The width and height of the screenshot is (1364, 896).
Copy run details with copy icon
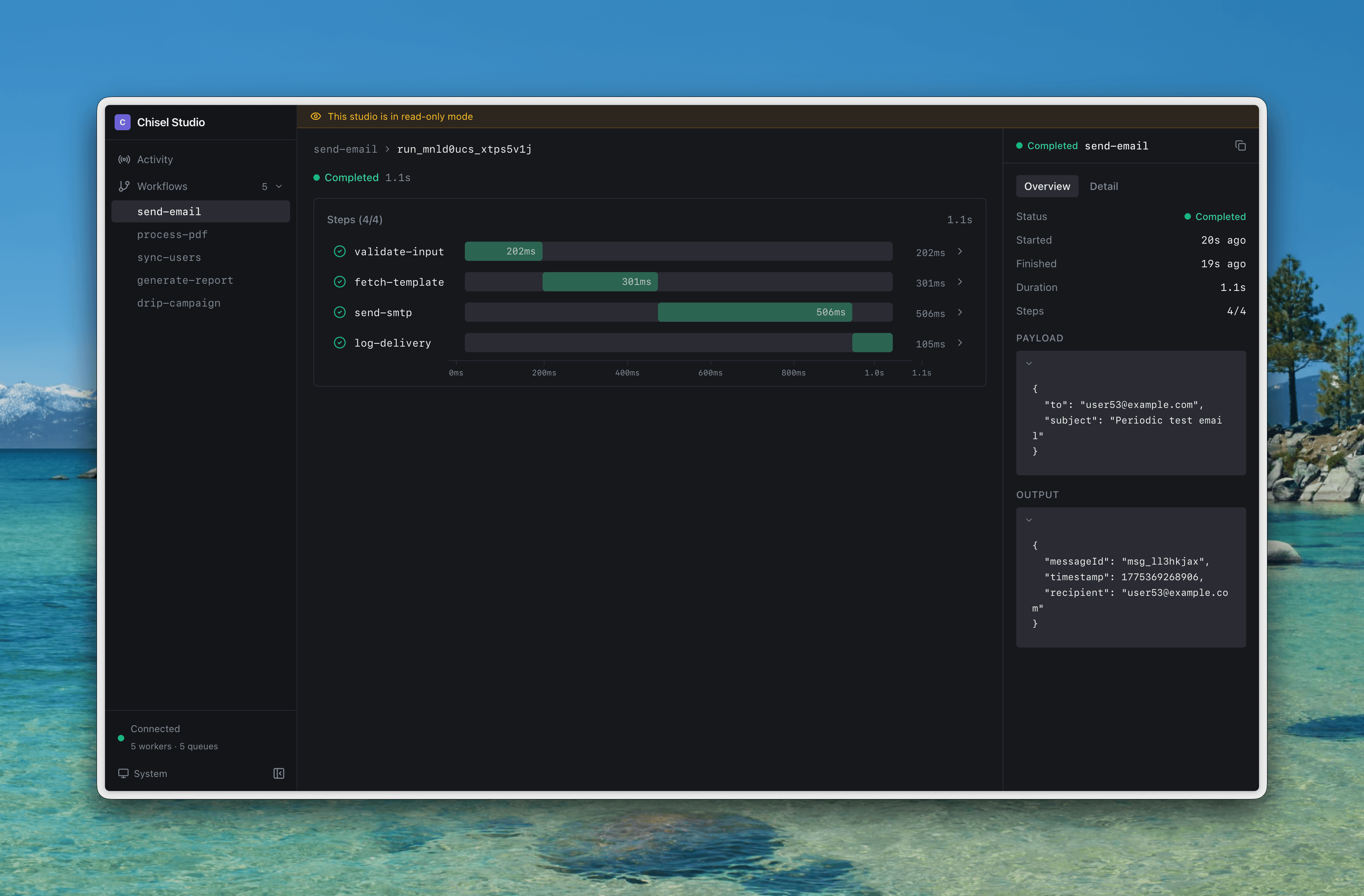1240,145
